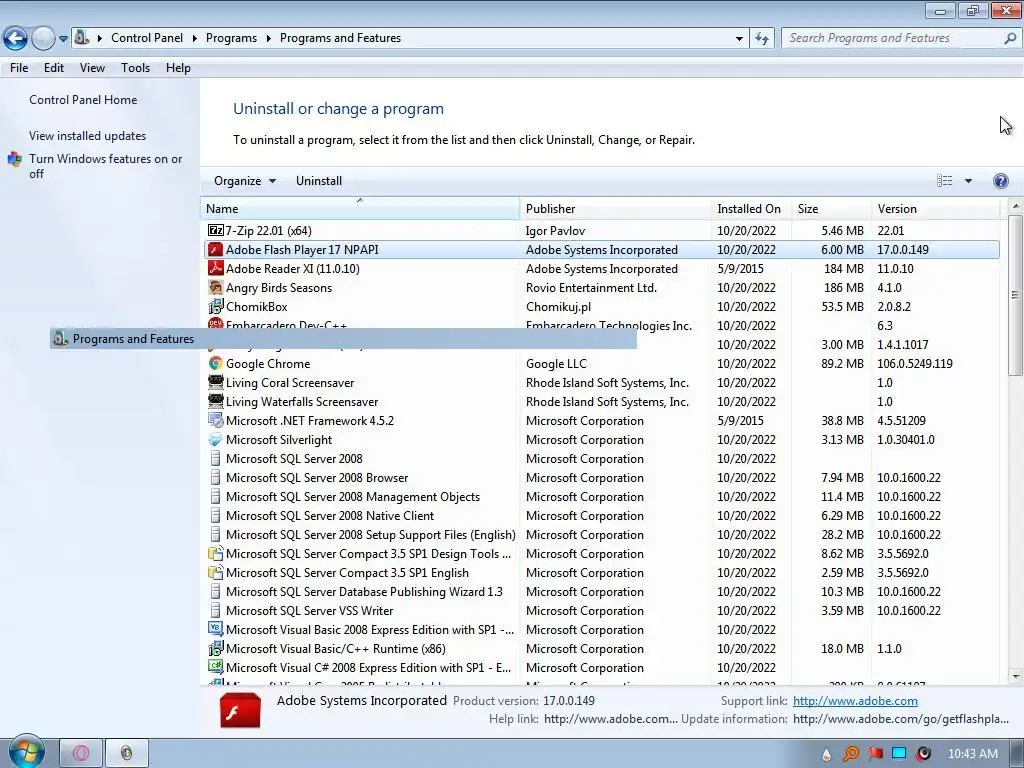Click the Google Chrome icon in list
The width and height of the screenshot is (1024, 768).
coord(216,363)
